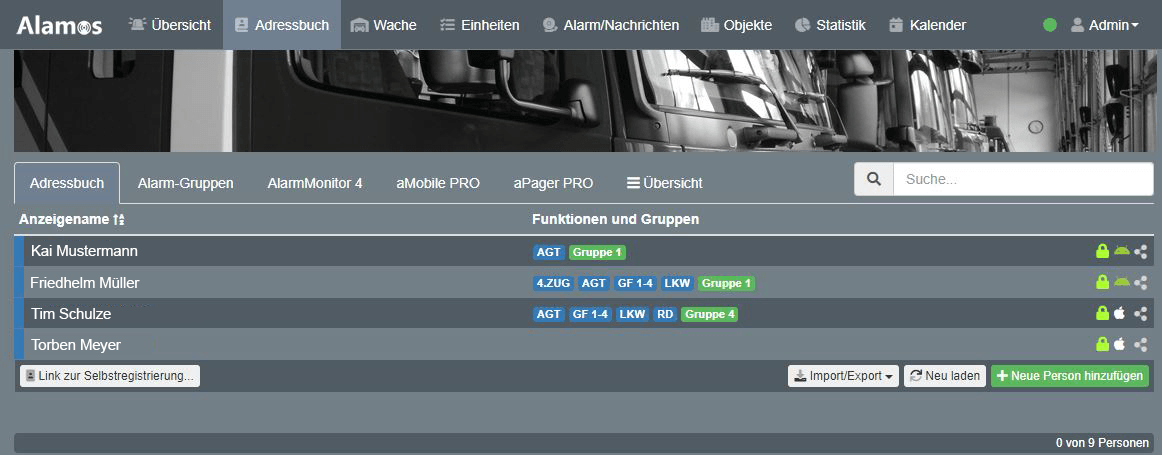Click Tim Schulze's Gruppe 4 badge

tap(710, 314)
